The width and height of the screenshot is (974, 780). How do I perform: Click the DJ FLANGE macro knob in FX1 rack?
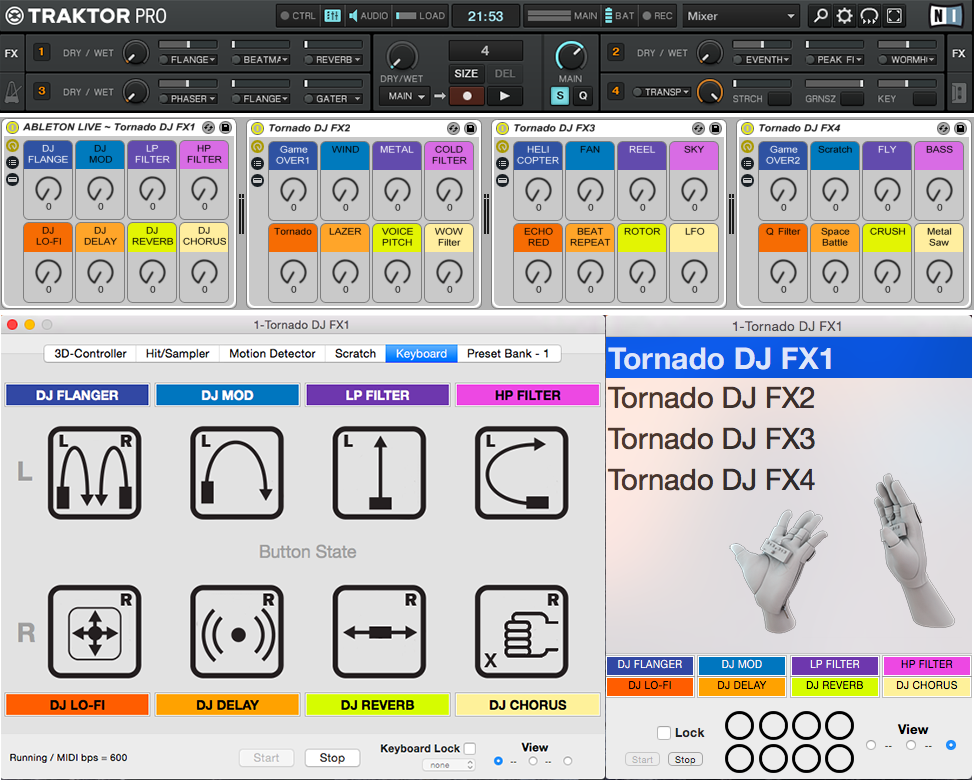pyautogui.click(x=48, y=189)
